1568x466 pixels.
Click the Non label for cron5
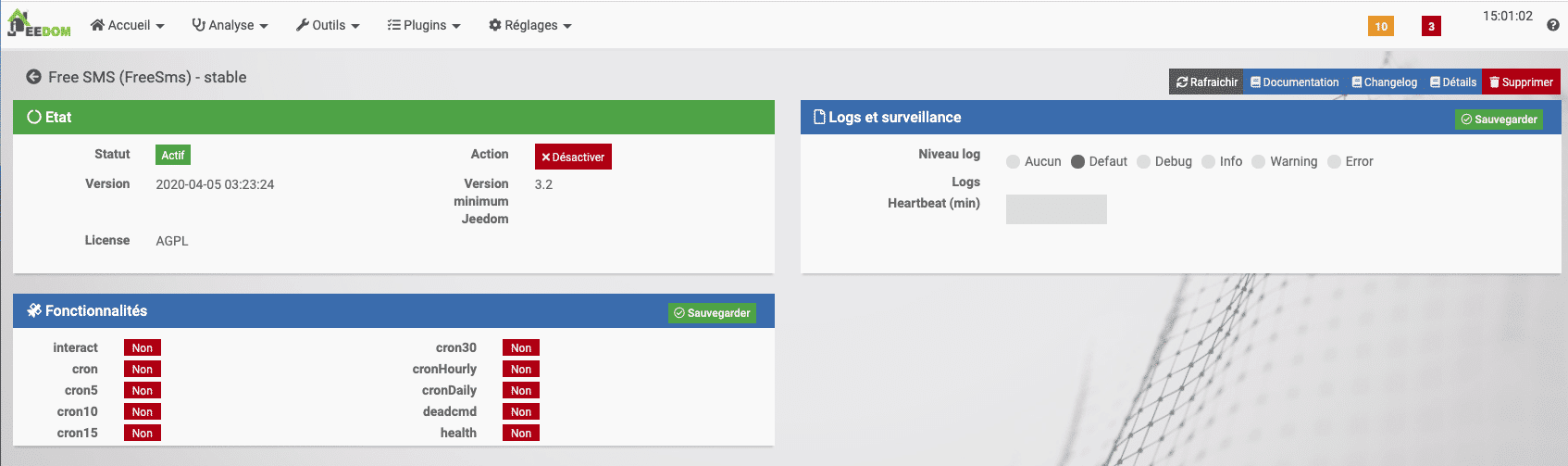tap(143, 390)
